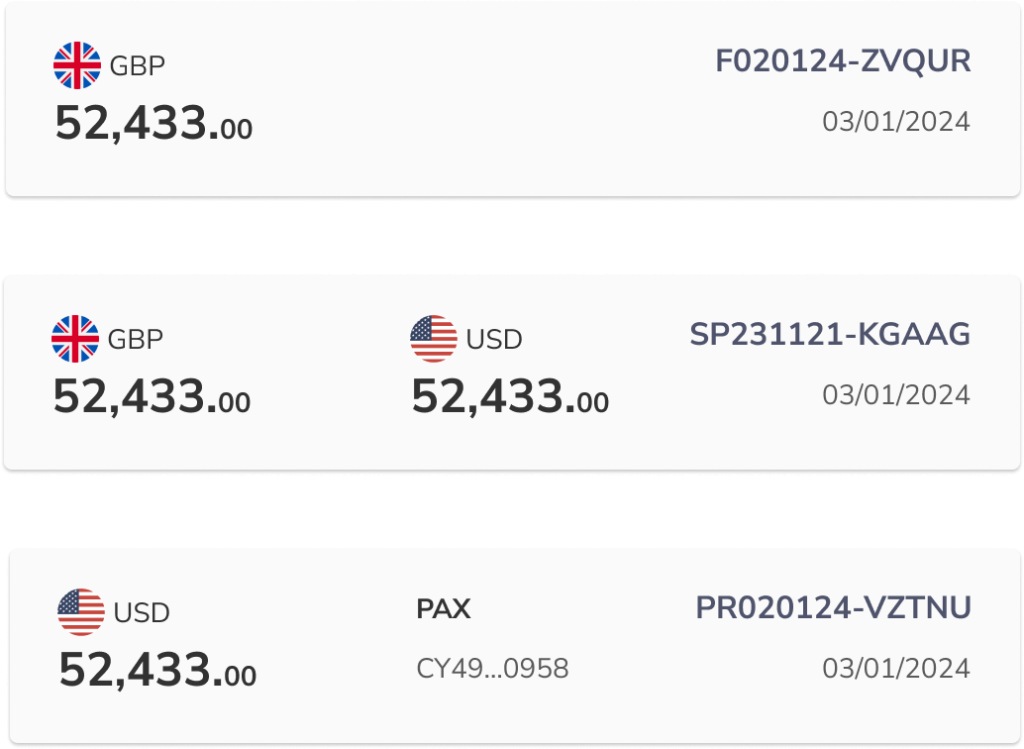Click the UK flag in the F020124-ZVQUR card
This screenshot has height=749, width=1024.
pyautogui.click(x=77, y=66)
